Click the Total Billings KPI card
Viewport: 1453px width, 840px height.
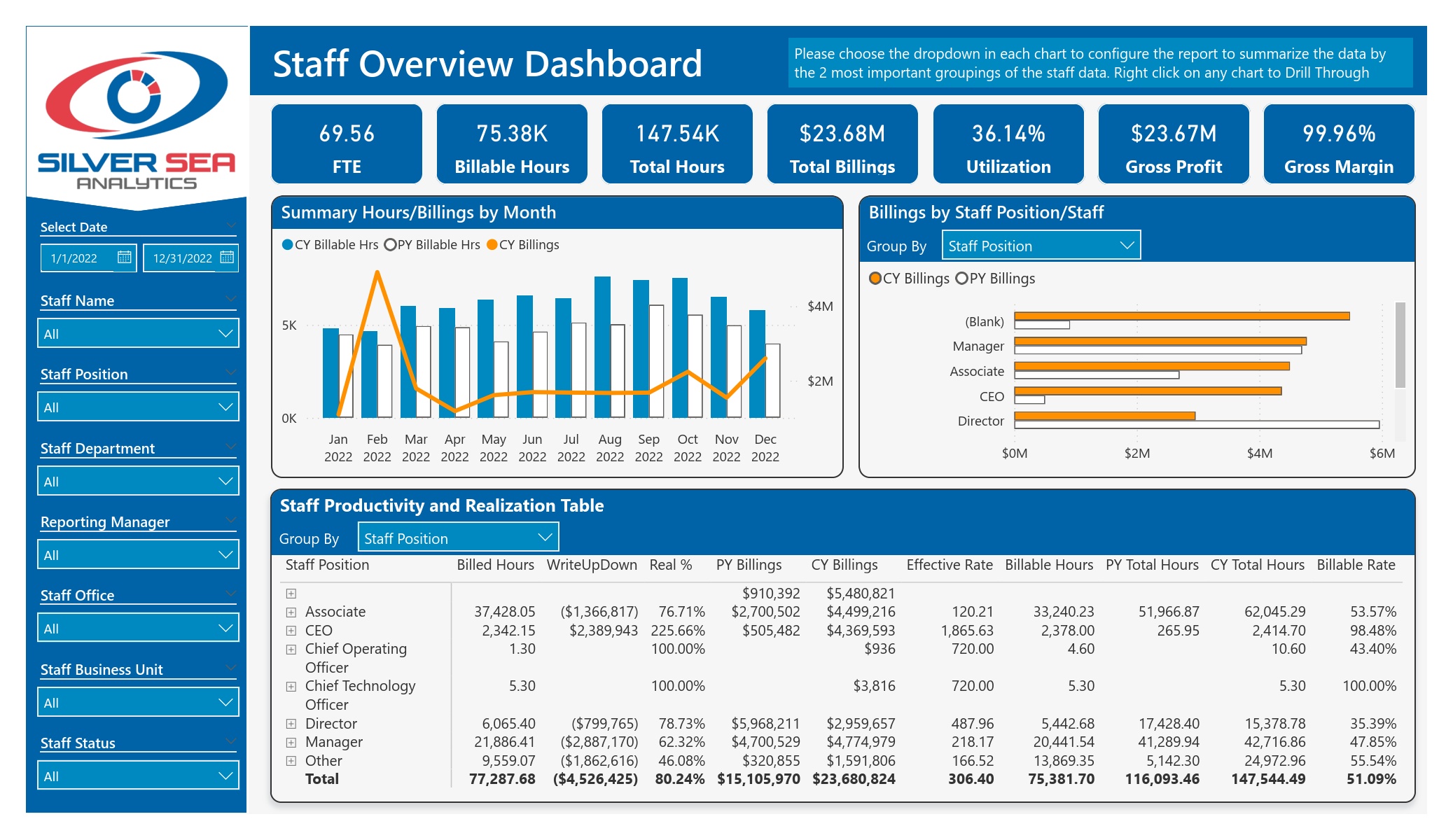(842, 144)
